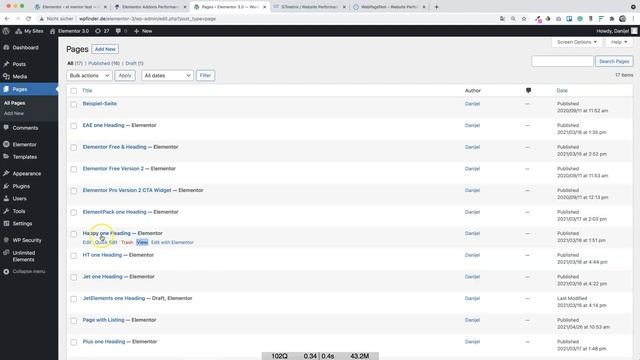The image size is (640, 360).
Task: Open the Bulk actions dropdown
Action: [89, 76]
